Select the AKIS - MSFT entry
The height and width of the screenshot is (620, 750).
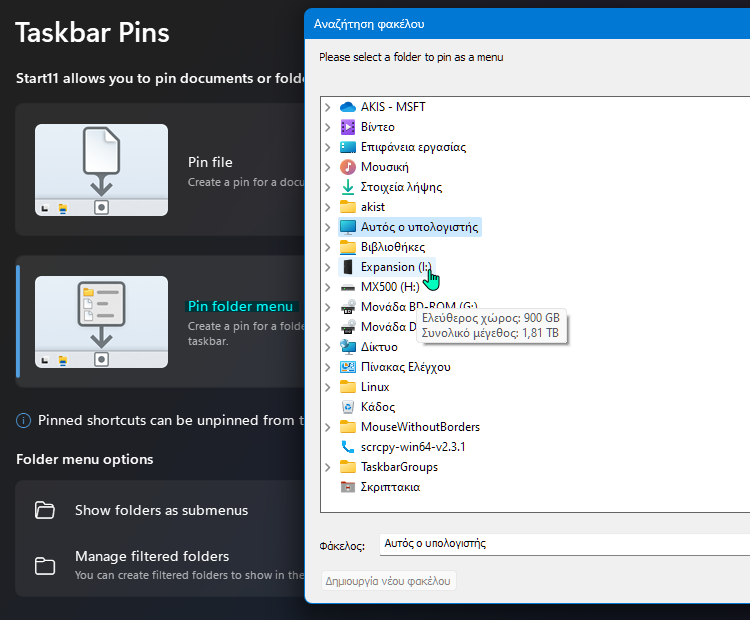(393, 107)
